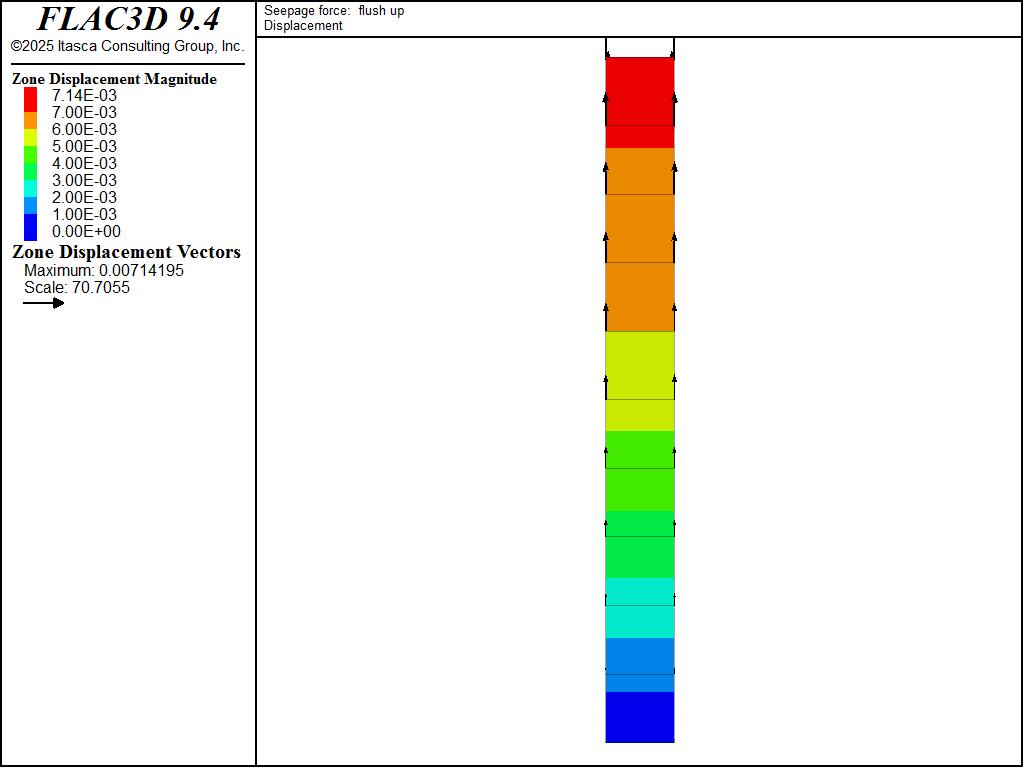
Task: Select the orange legend swatch for 7.00E-03
Action: click(31, 113)
